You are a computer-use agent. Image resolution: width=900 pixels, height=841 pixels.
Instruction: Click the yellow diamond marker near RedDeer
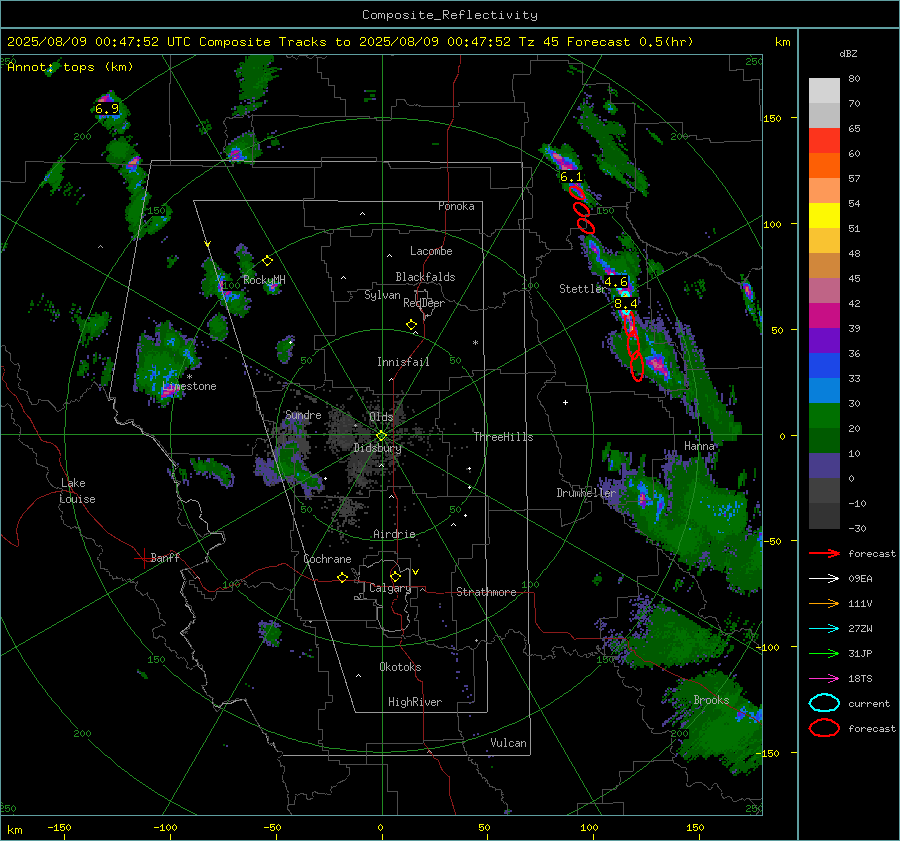pyautogui.click(x=411, y=325)
